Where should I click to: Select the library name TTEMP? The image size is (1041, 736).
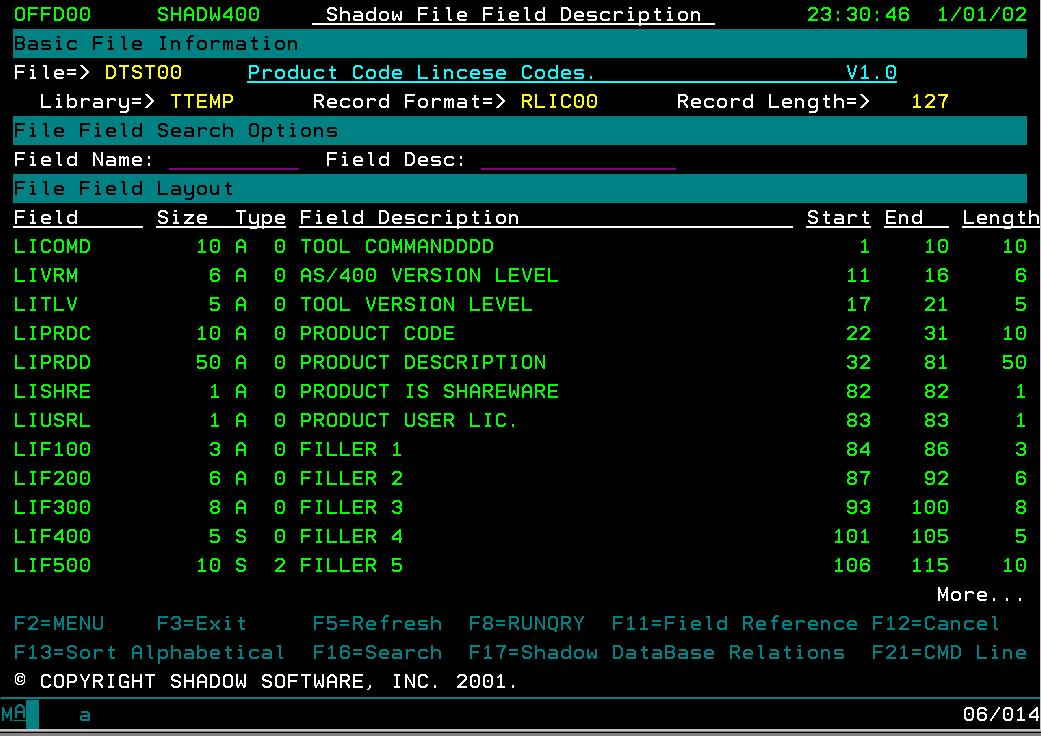tap(202, 102)
